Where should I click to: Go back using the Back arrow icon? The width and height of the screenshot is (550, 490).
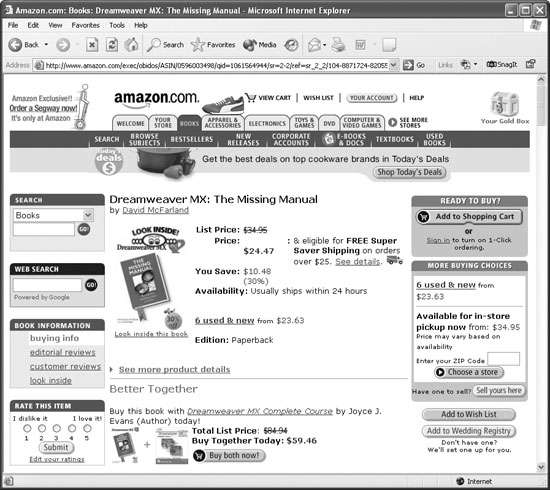15,45
